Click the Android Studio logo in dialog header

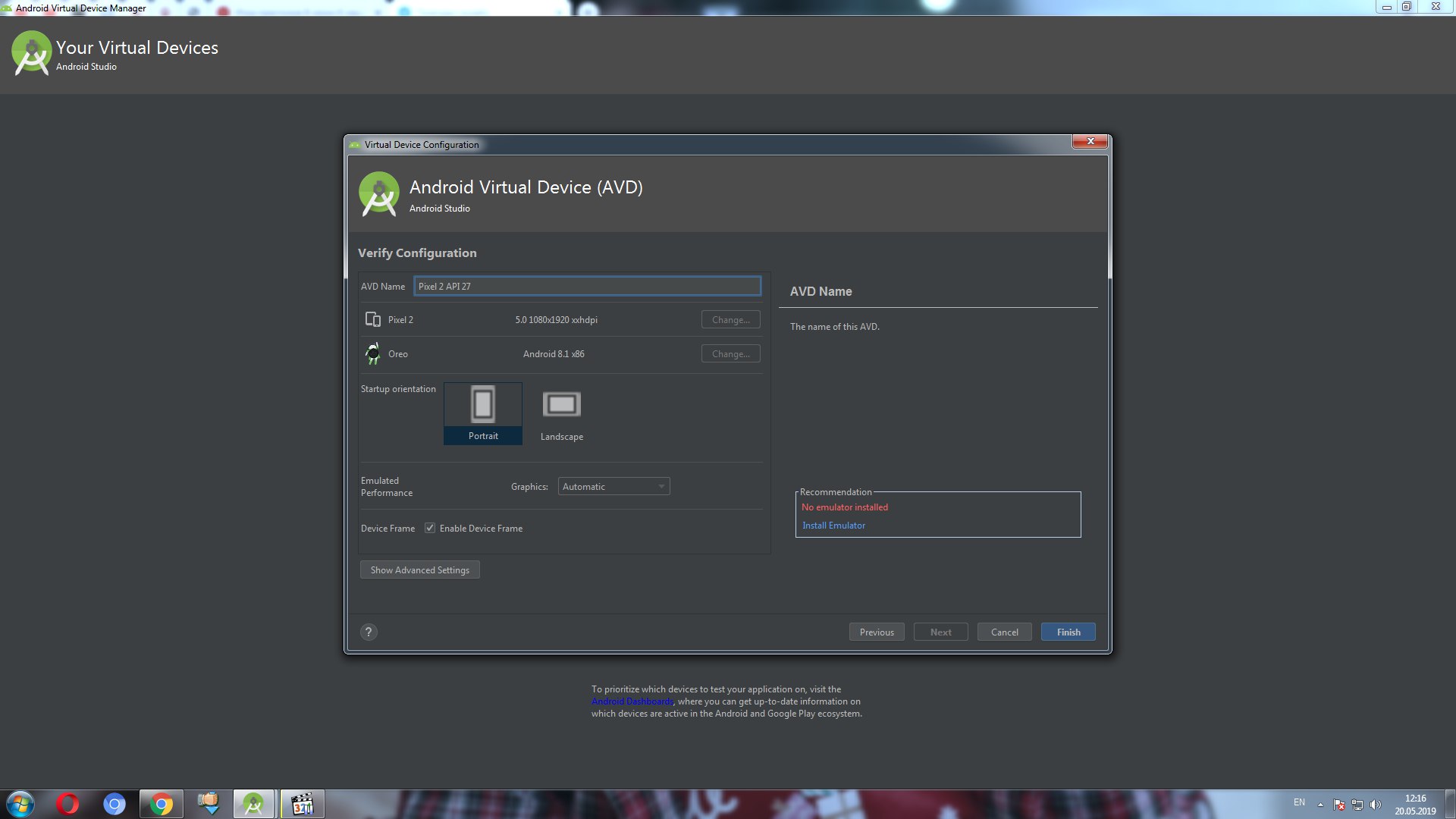coord(379,194)
